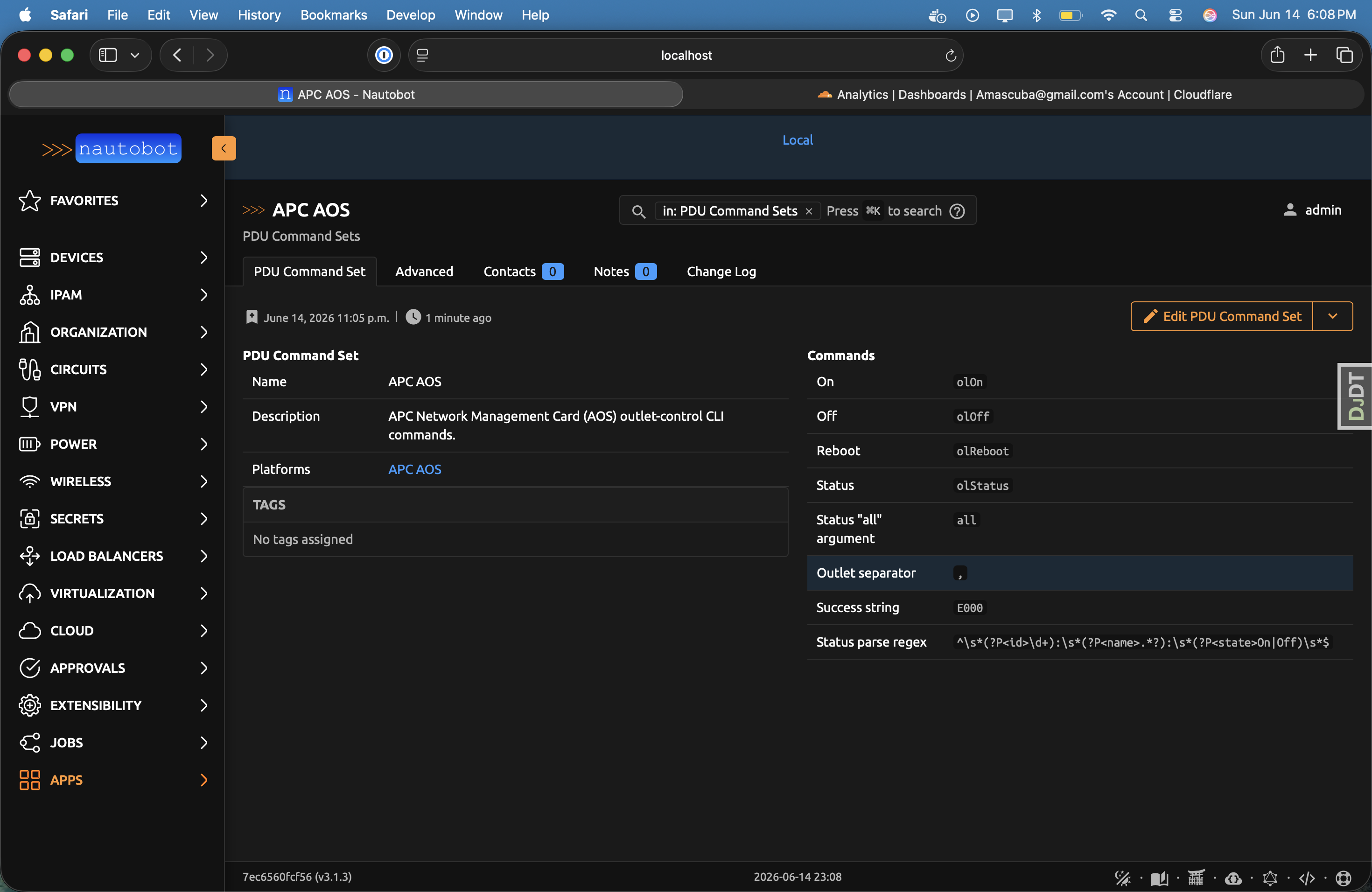Reload the localhost page

[951, 55]
